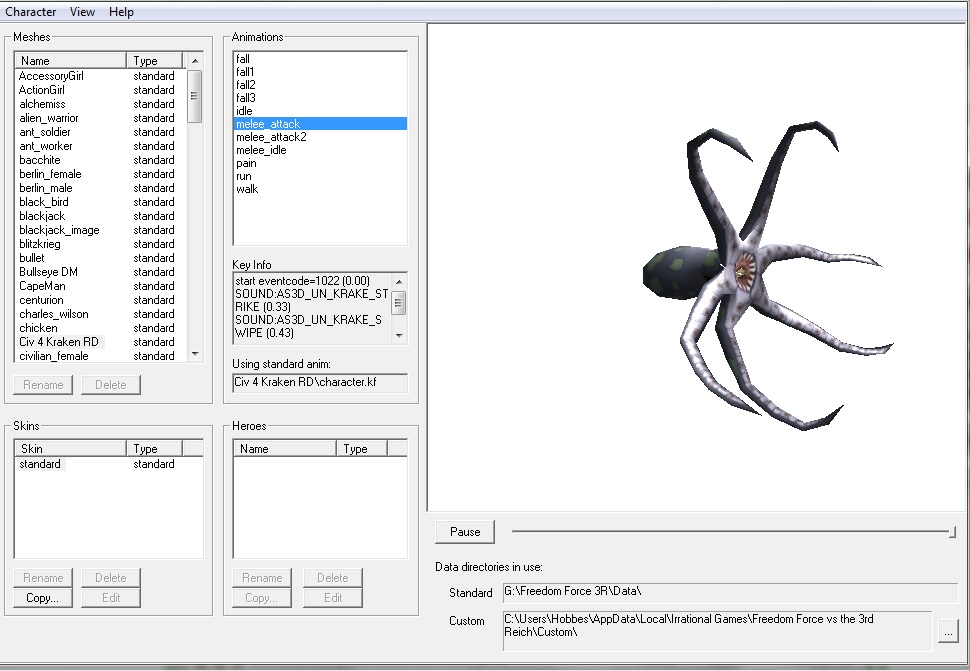Select blackjack_image mesh

pos(100,230)
